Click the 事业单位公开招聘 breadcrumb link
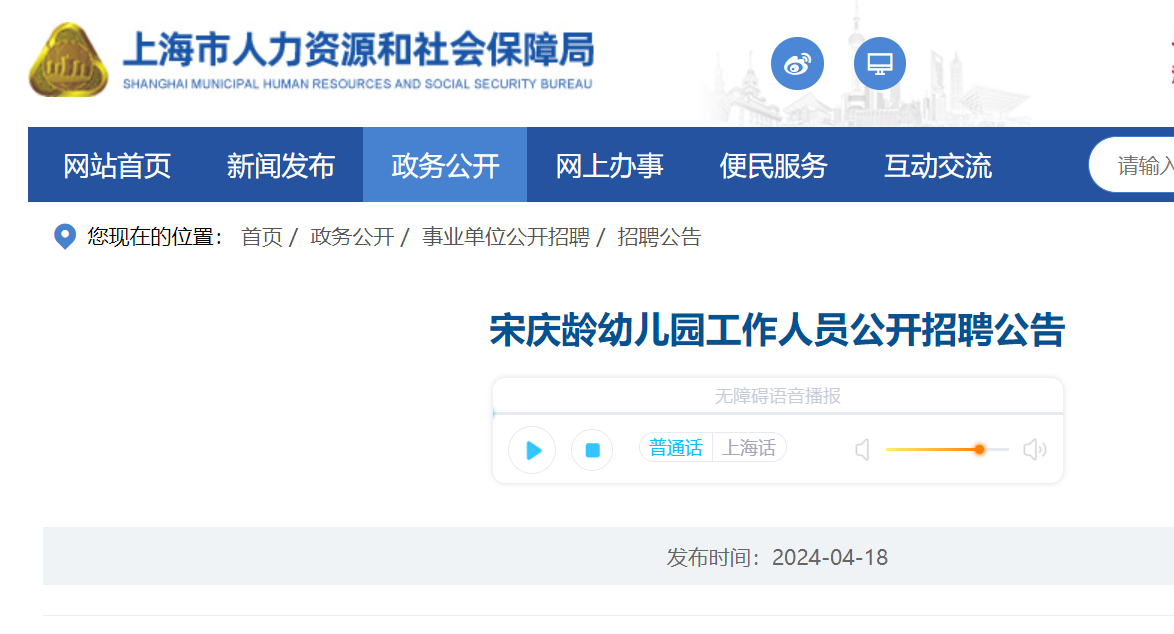1174x634 pixels. [x=505, y=237]
